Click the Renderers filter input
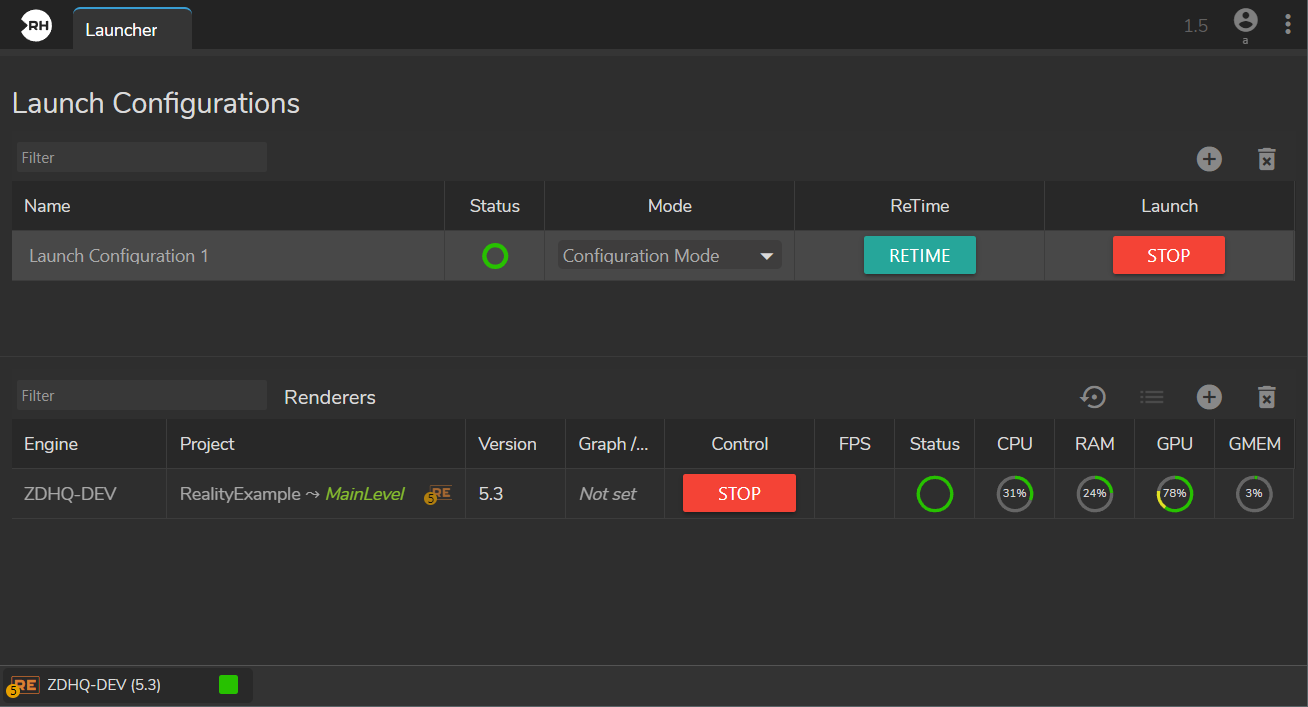 [142, 396]
